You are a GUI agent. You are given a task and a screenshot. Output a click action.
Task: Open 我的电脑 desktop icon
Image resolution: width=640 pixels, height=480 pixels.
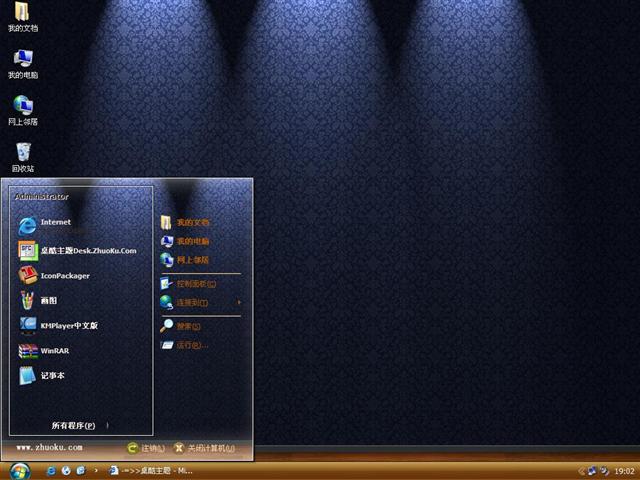[23, 64]
